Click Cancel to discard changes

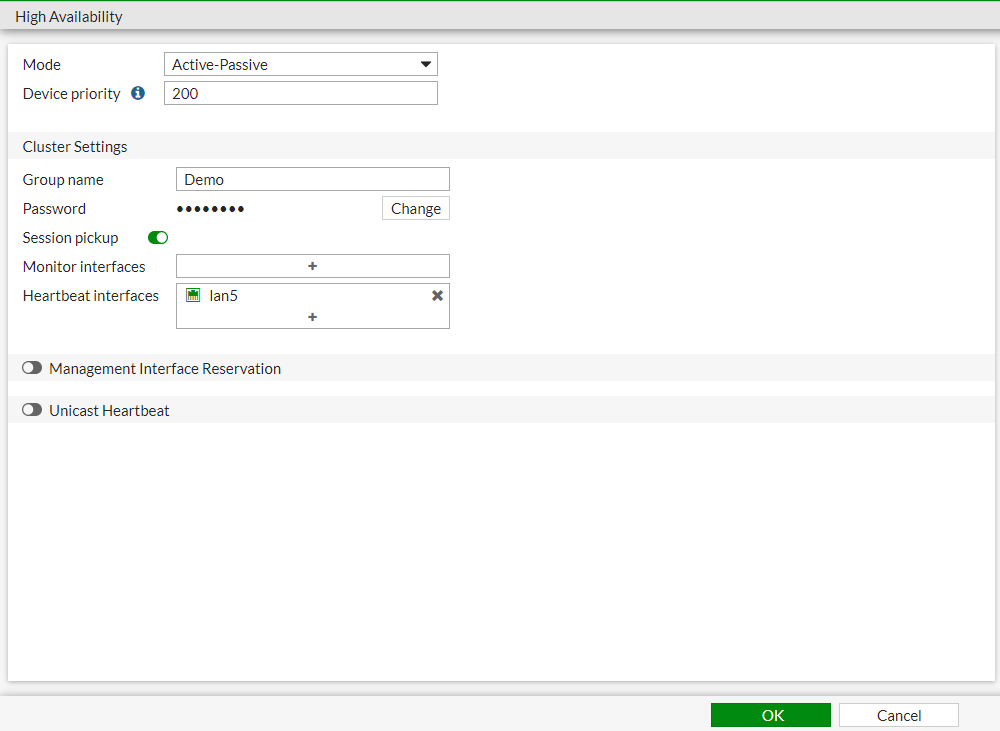coord(899,715)
